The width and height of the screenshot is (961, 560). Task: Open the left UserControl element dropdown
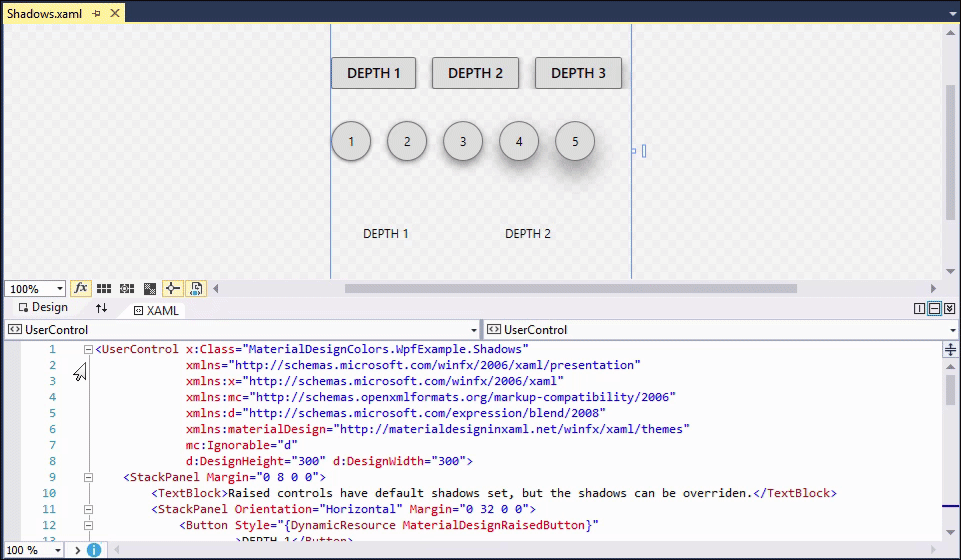474,330
